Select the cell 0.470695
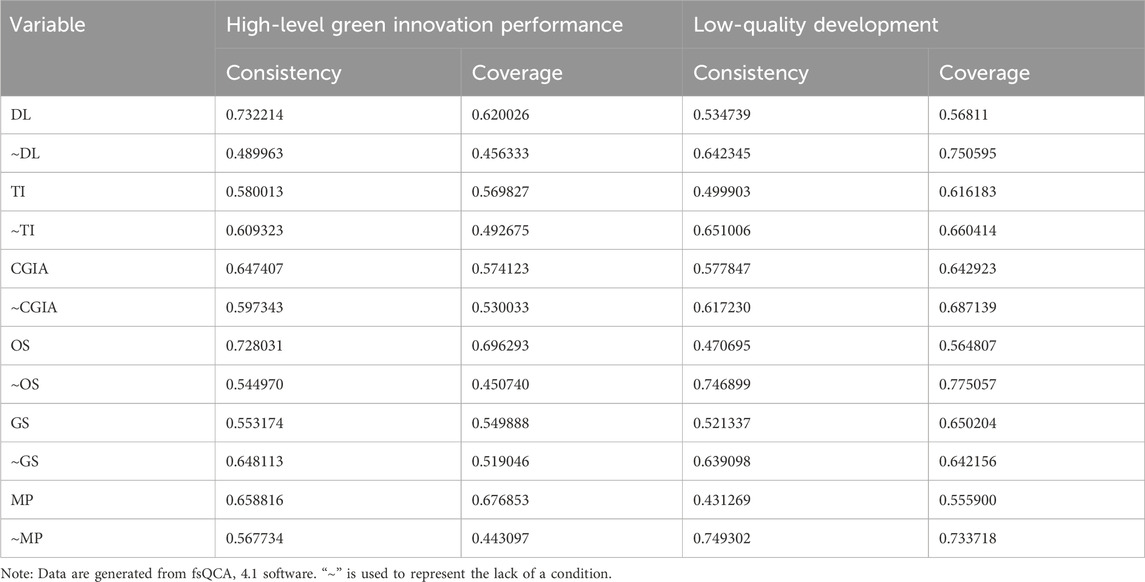Screen dimensions: 1145x582 pos(722,345)
